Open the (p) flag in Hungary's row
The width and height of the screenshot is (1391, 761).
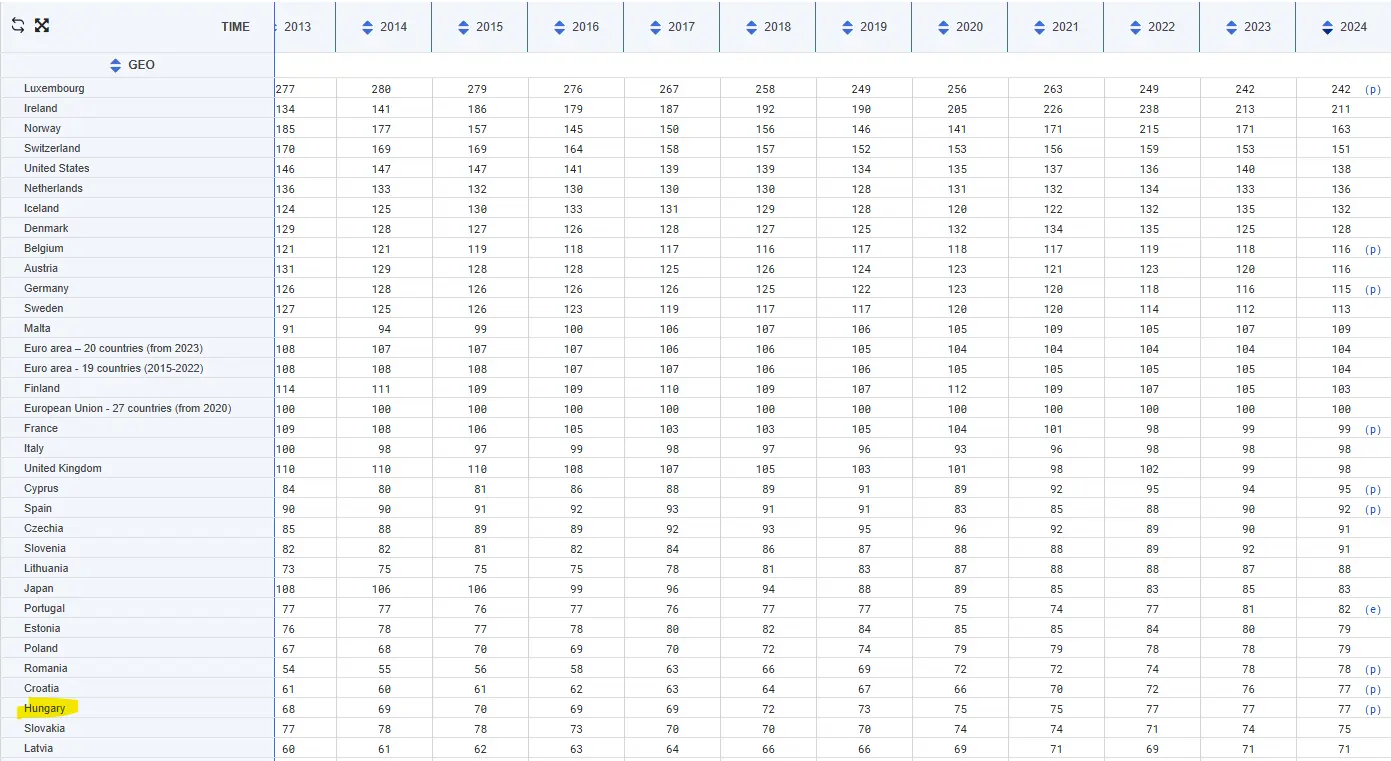pyautogui.click(x=1372, y=709)
